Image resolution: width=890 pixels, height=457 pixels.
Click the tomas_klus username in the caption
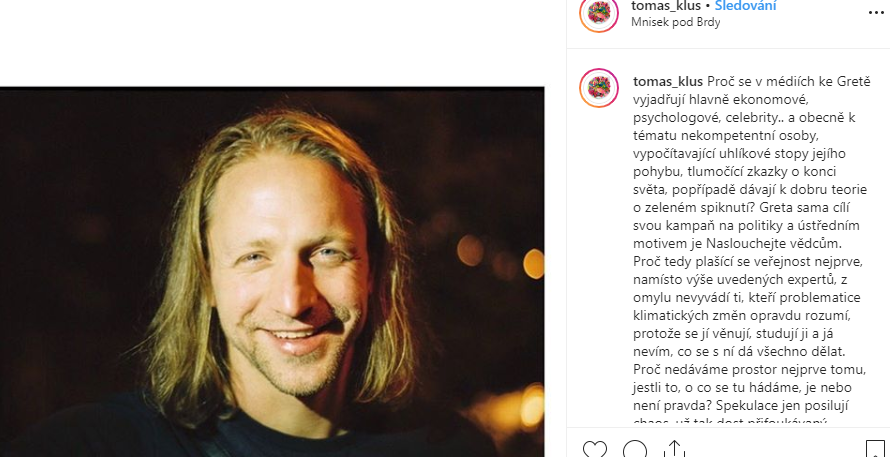[x=667, y=80]
